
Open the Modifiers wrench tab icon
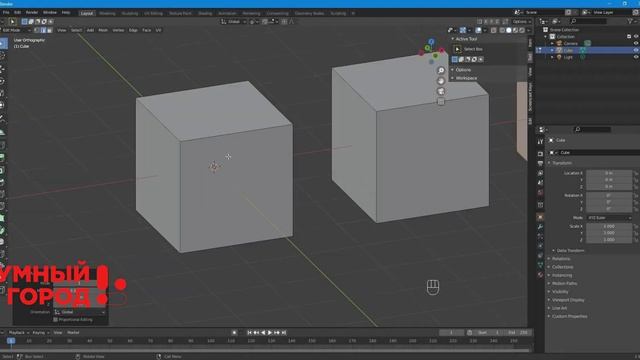point(540,227)
